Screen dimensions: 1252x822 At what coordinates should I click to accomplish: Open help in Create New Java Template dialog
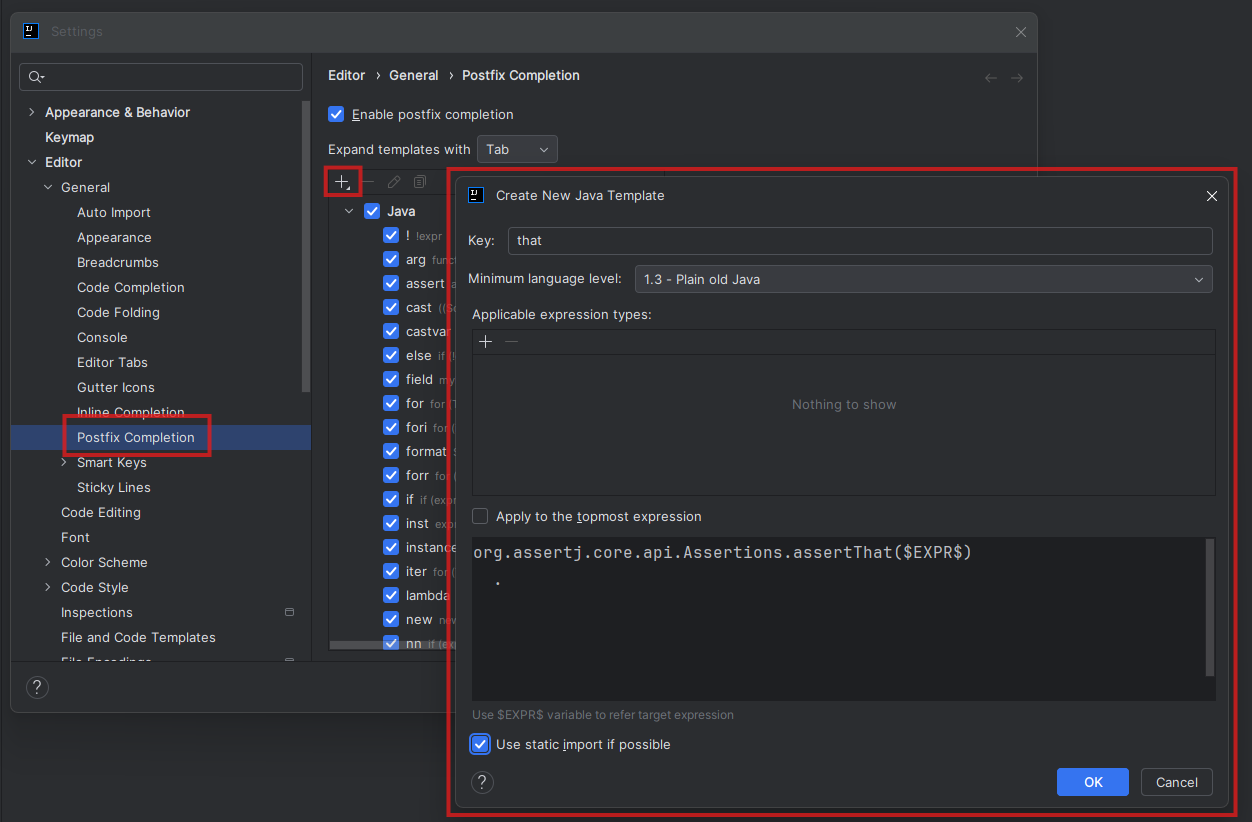click(x=483, y=782)
